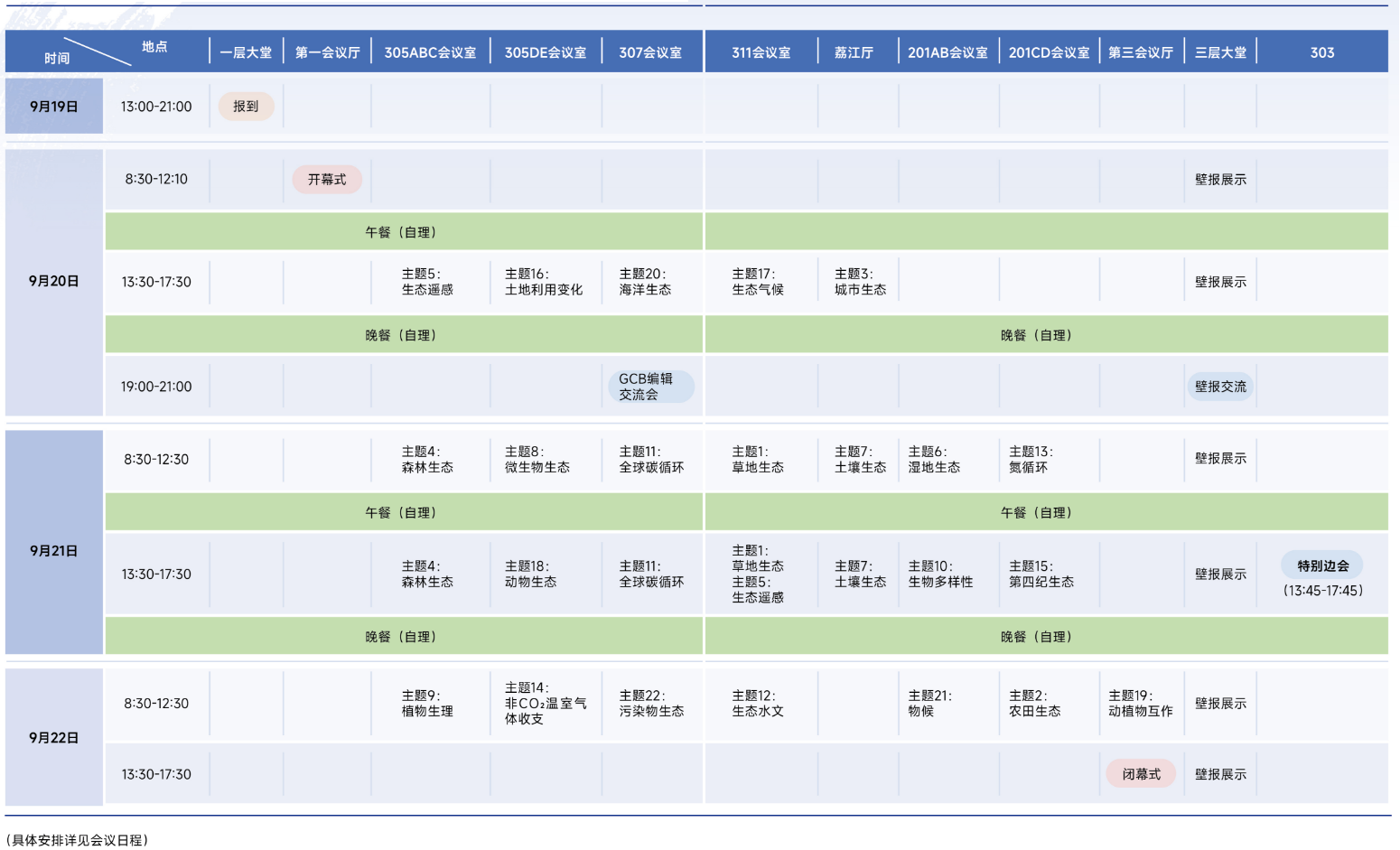1400x850 pixels.
Task: Select 主题4: 森林生态 in 8:30-12:30 row
Action: [427, 459]
